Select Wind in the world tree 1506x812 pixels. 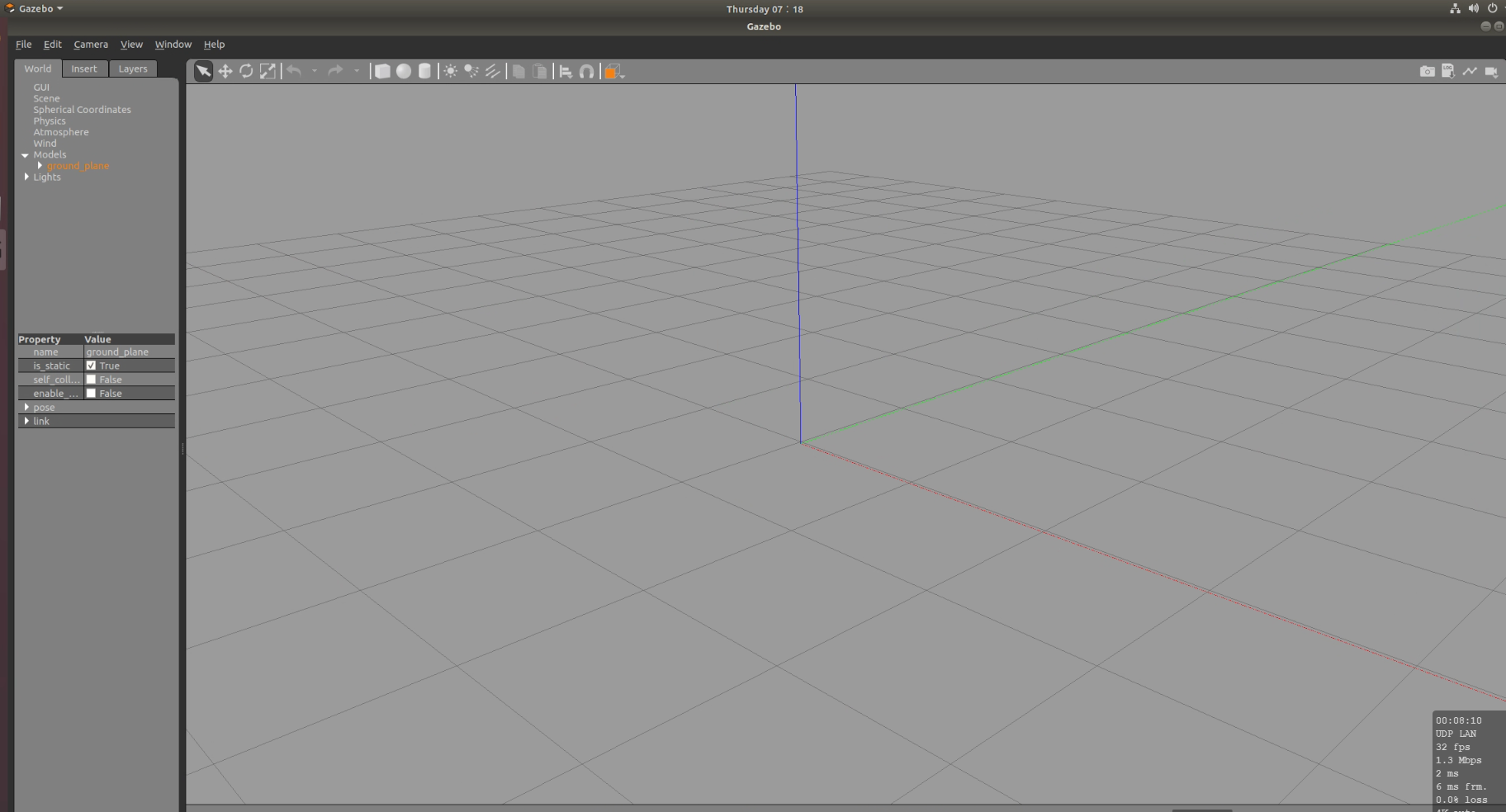coord(45,144)
